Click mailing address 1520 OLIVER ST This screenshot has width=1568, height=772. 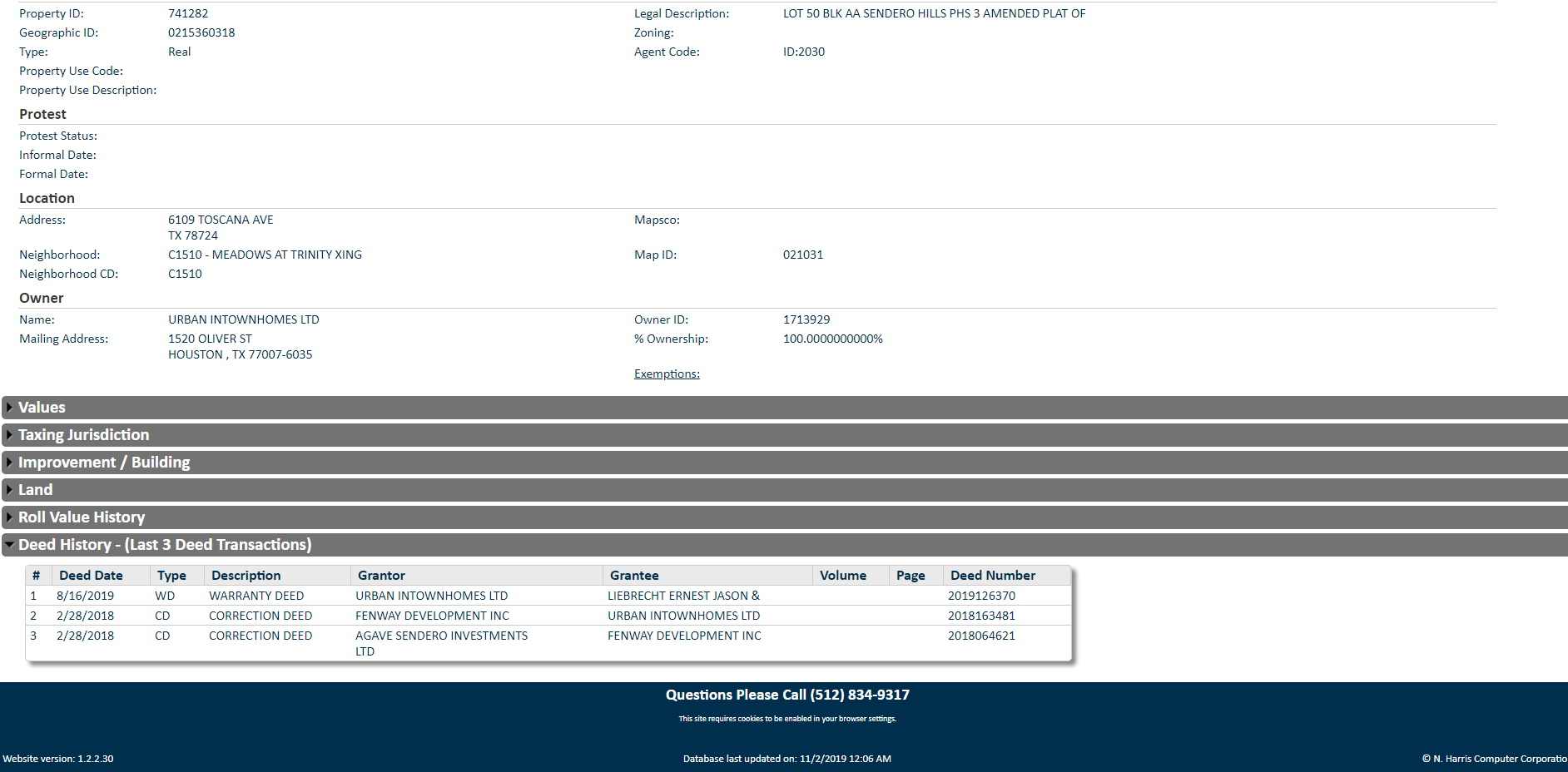pyautogui.click(x=210, y=339)
